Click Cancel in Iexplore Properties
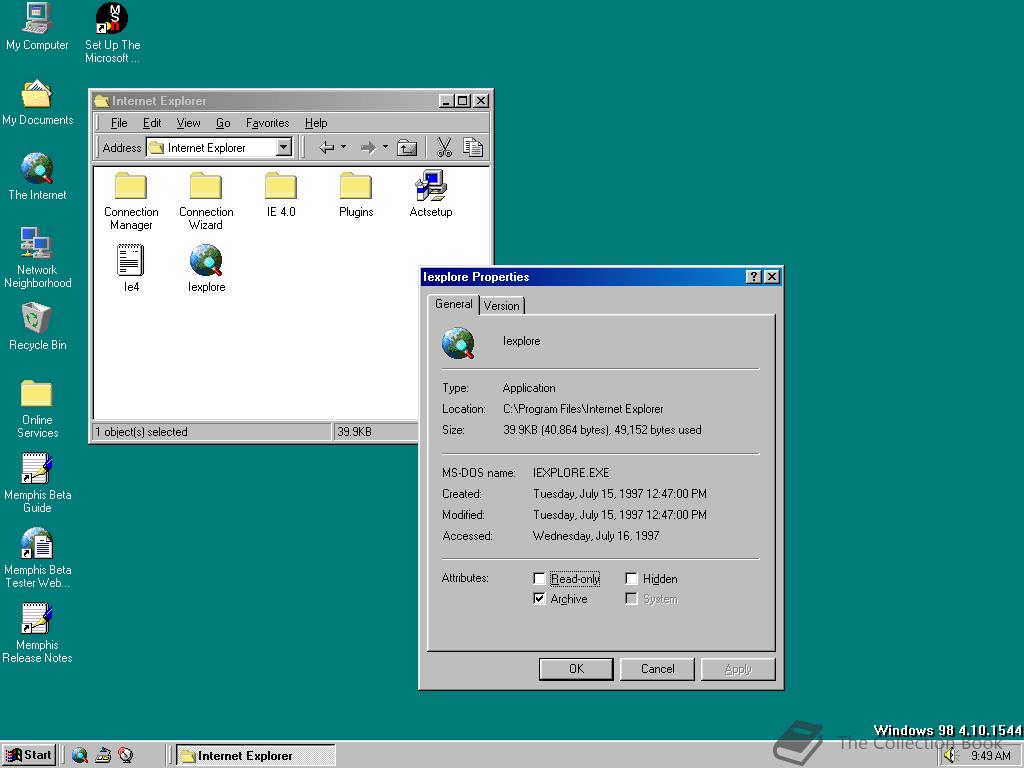Image resolution: width=1024 pixels, height=768 pixels. pos(657,669)
